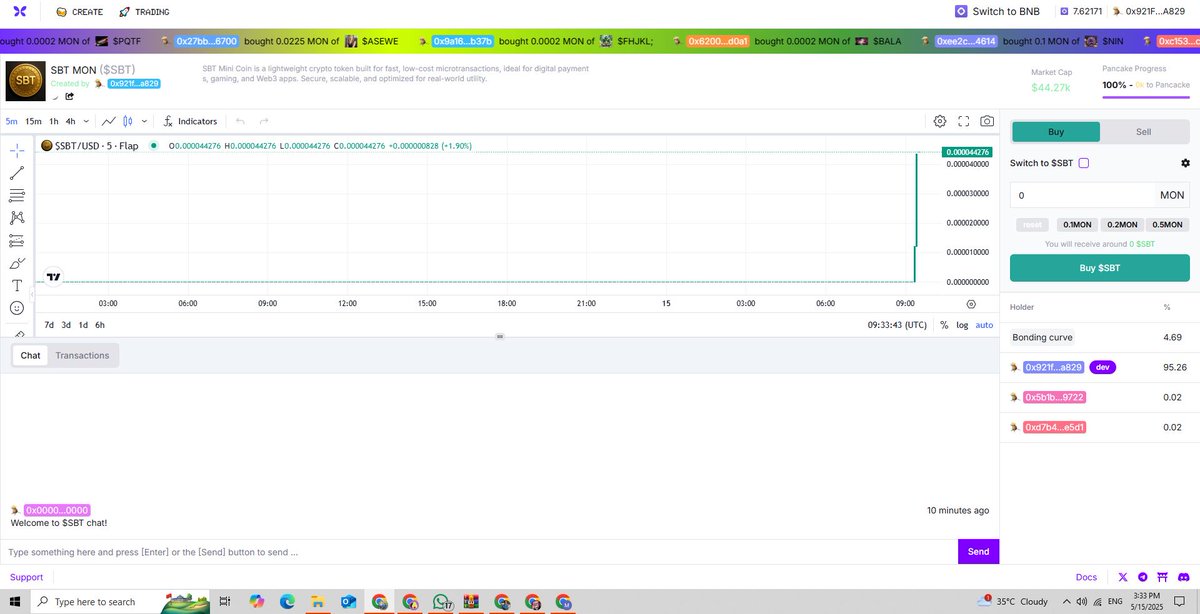
Task: Click the share icon under token name
Action: [x=70, y=97]
